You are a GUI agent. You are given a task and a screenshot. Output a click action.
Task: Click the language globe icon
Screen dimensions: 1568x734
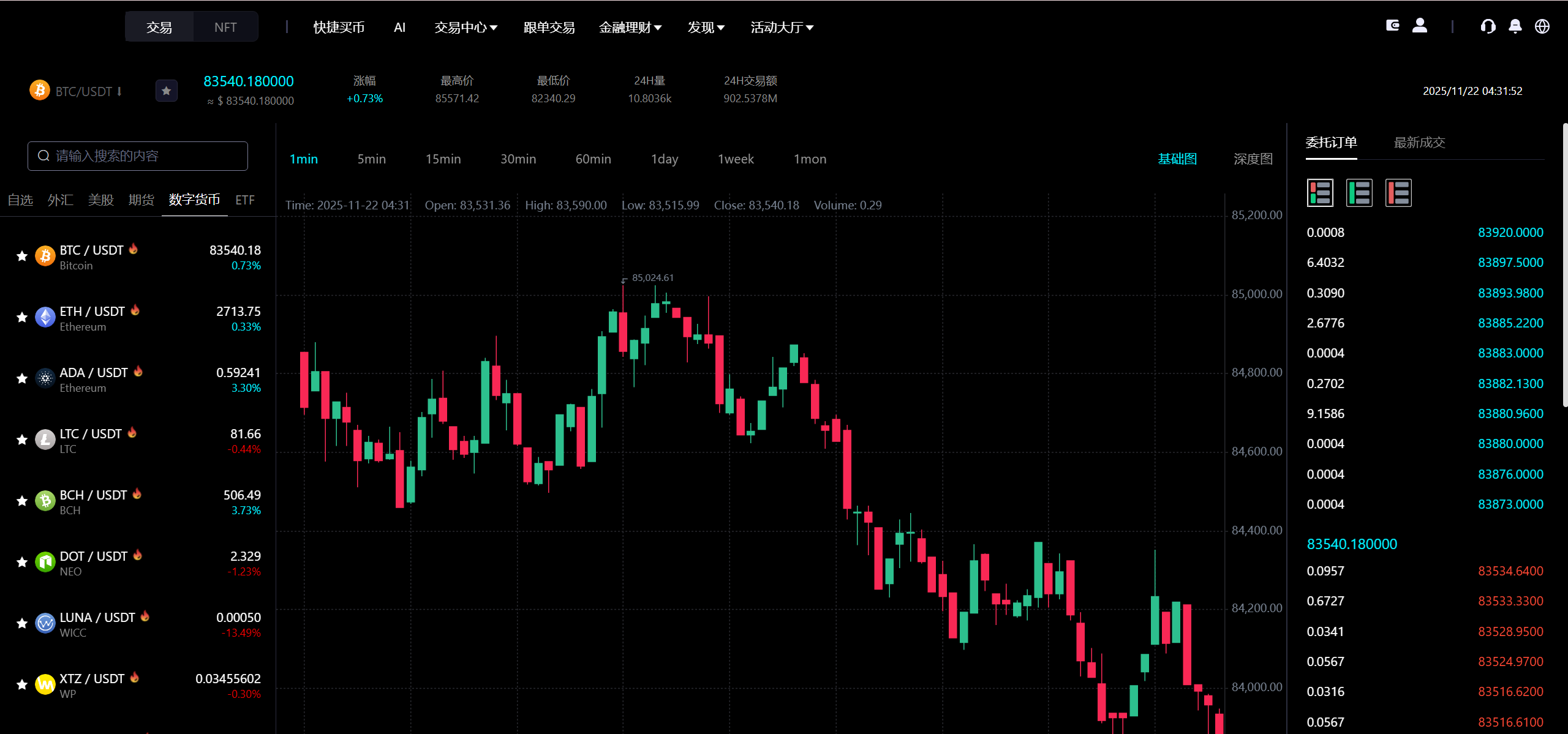click(1542, 26)
